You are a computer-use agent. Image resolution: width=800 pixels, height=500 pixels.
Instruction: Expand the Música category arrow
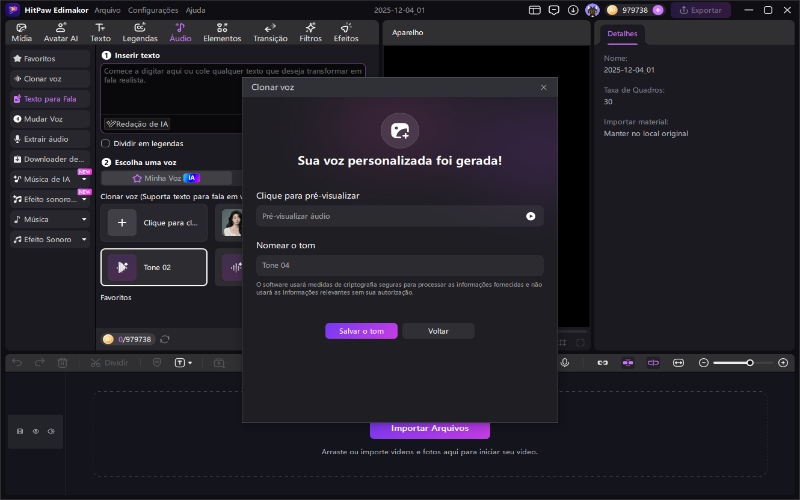pyautogui.click(x=84, y=219)
